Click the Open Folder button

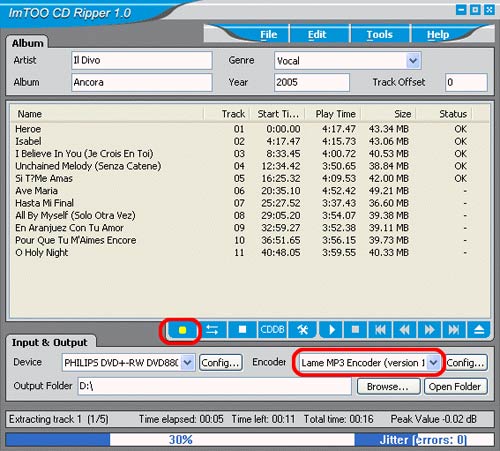click(455, 386)
